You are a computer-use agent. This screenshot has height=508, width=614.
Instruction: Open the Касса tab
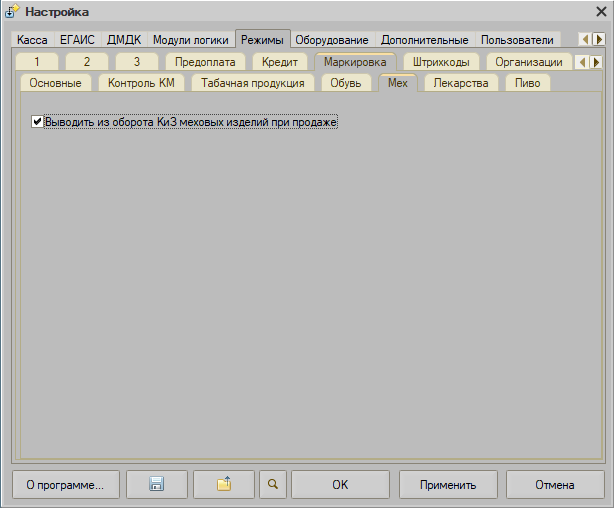(32, 40)
